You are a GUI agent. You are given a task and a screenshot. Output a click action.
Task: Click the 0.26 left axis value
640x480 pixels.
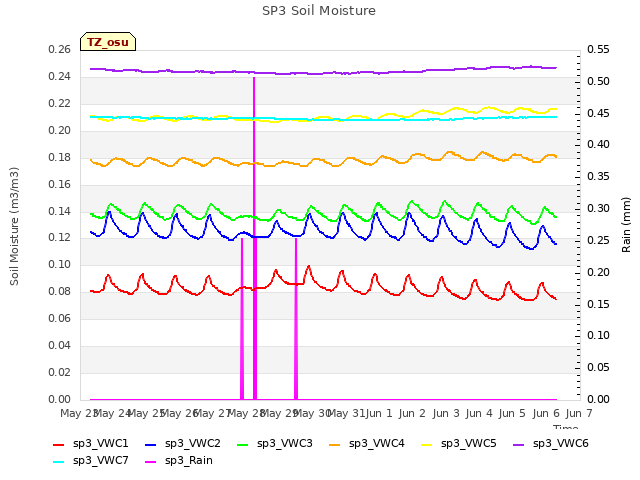[60, 49]
